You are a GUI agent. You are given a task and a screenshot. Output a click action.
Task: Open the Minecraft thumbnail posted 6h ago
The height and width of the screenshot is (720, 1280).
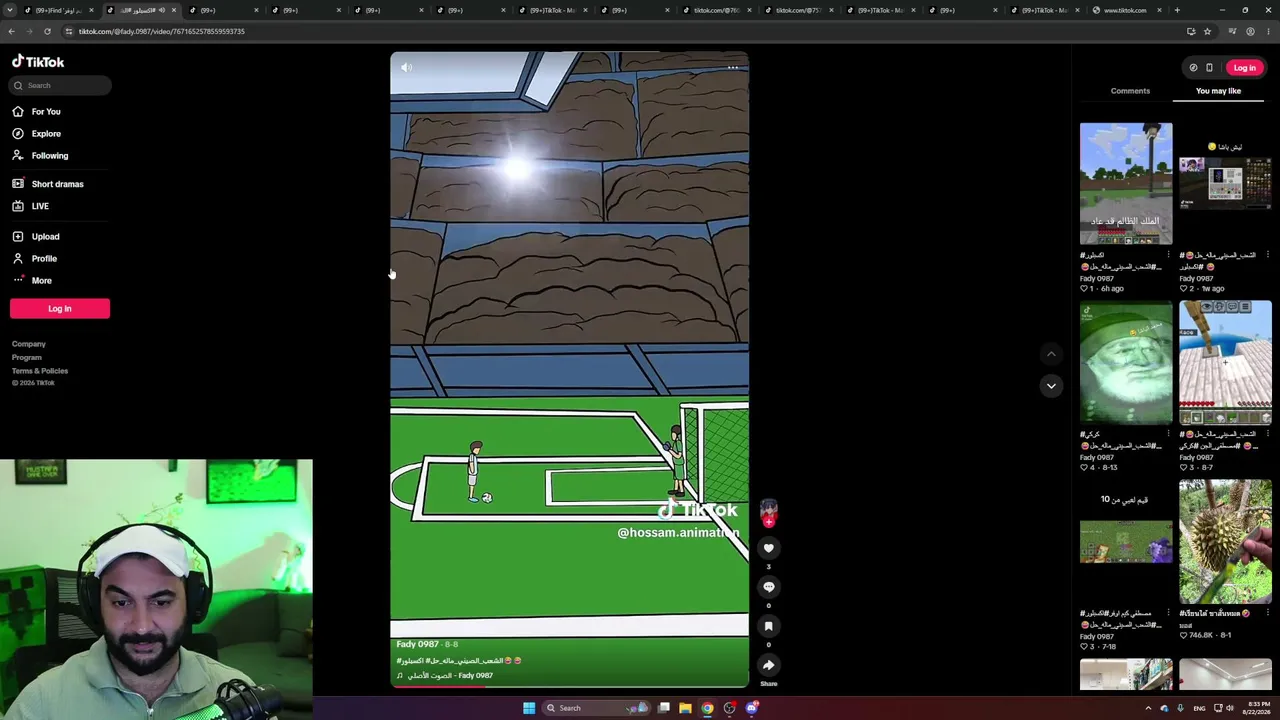coord(1126,184)
